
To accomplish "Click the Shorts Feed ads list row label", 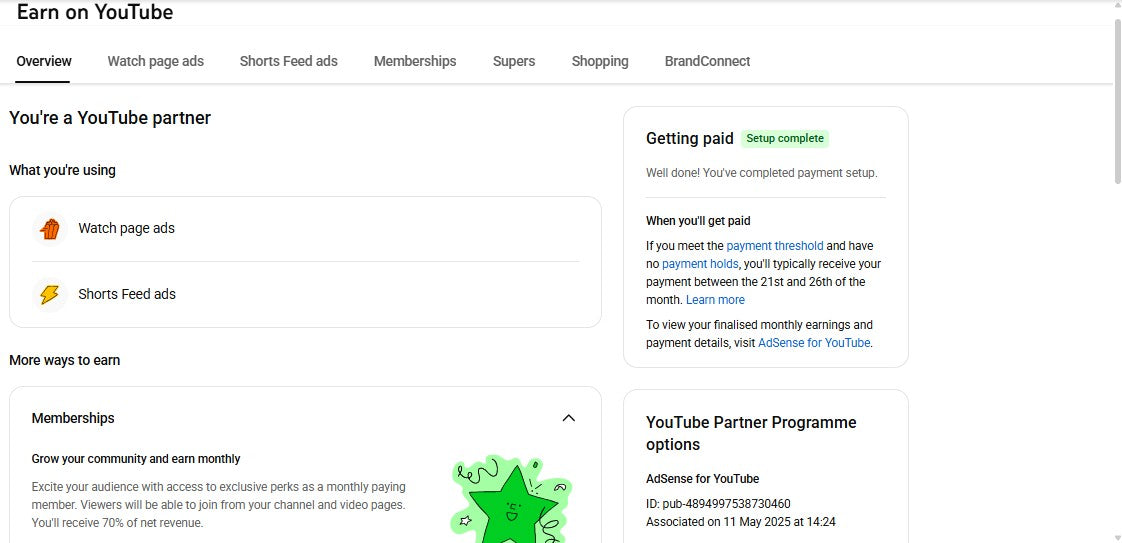I will coord(127,295).
